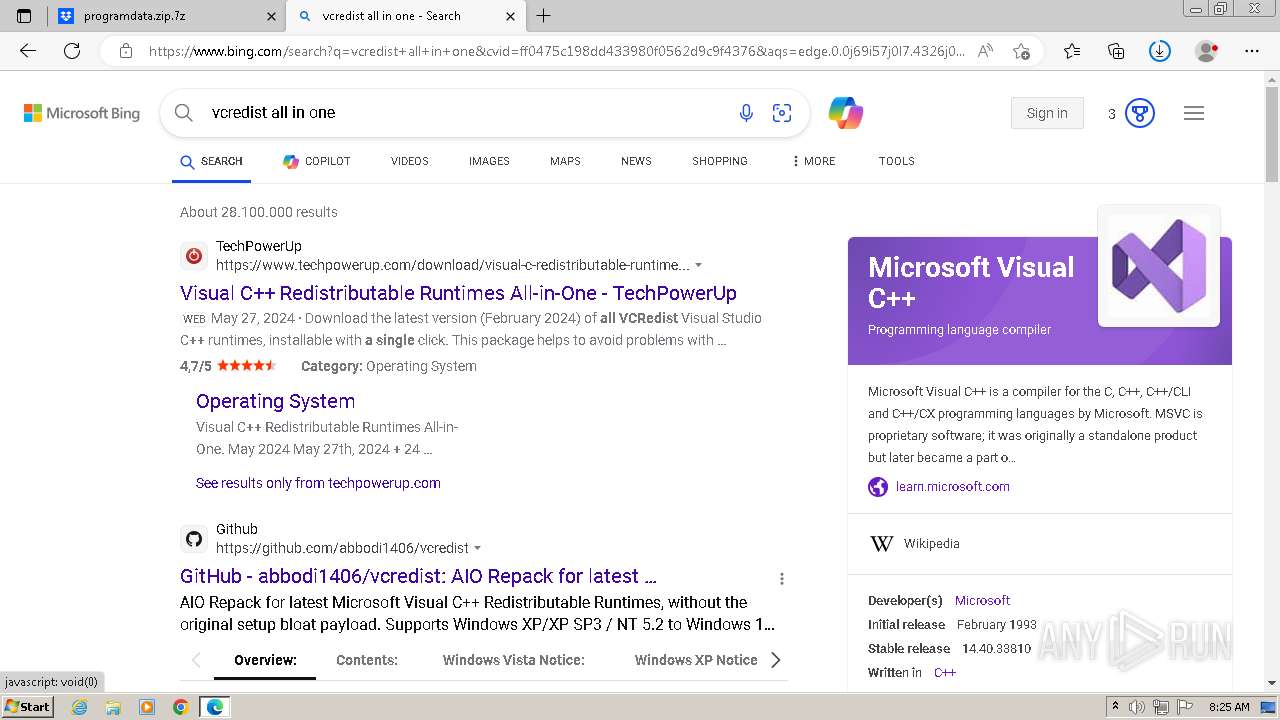Show hidden tray icons arrow
Viewport: 1280px width, 720px height.
click(1115, 707)
